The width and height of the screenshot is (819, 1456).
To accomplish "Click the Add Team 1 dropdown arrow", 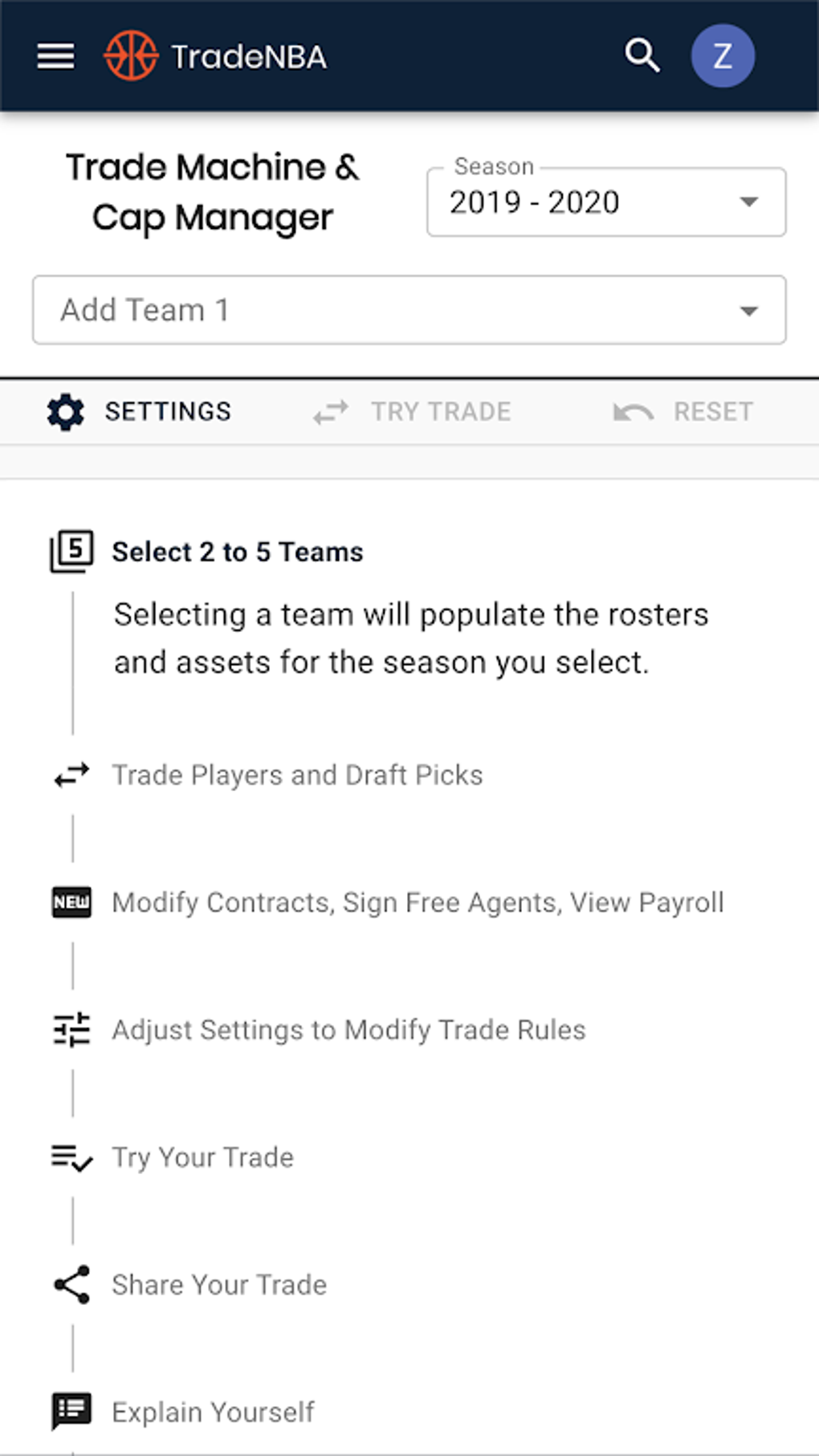I will pyautogui.click(x=748, y=311).
